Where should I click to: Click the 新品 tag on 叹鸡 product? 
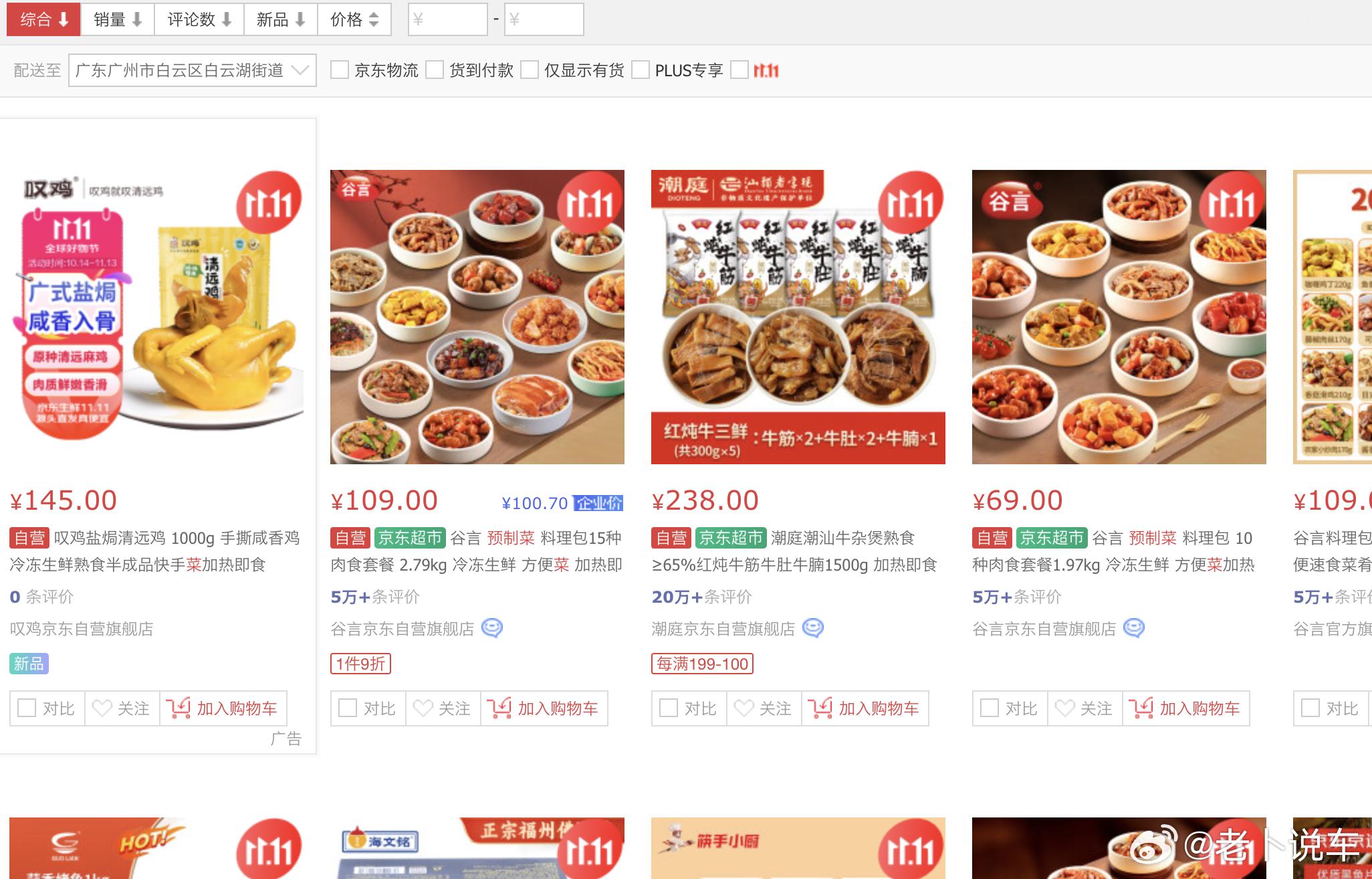(29, 664)
